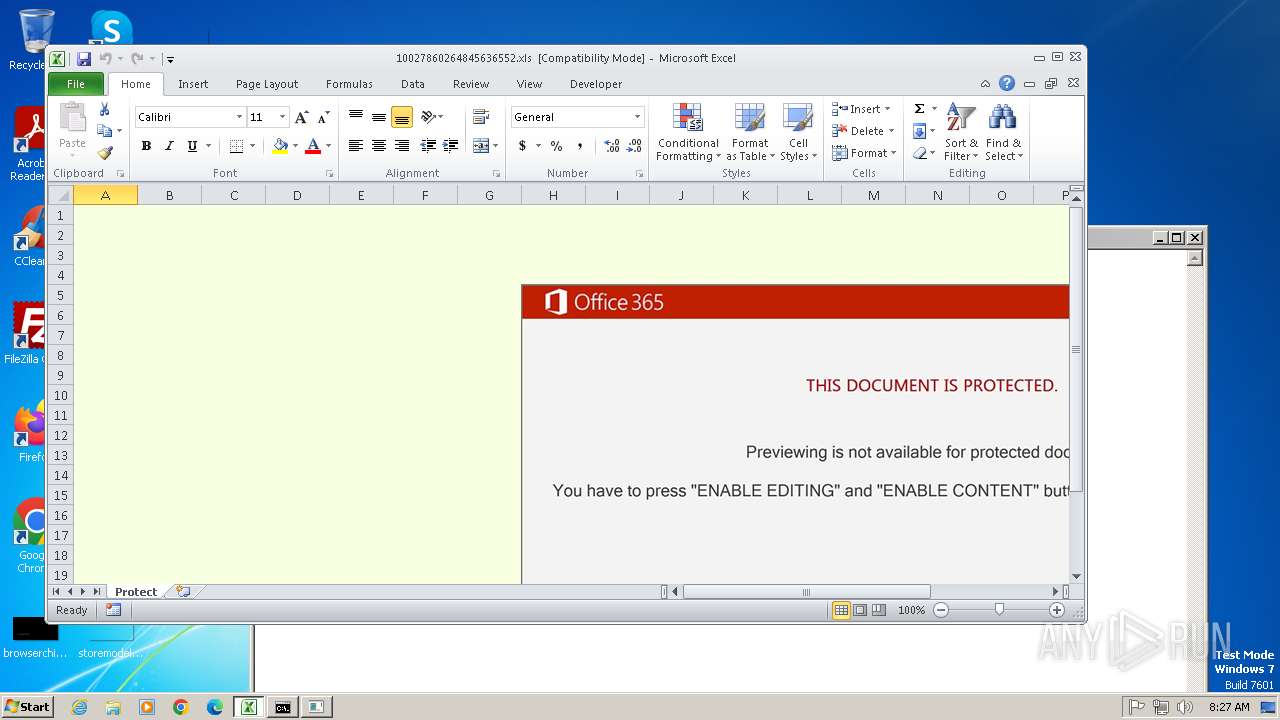Open the Calibri font name dropdown

[x=239, y=117]
